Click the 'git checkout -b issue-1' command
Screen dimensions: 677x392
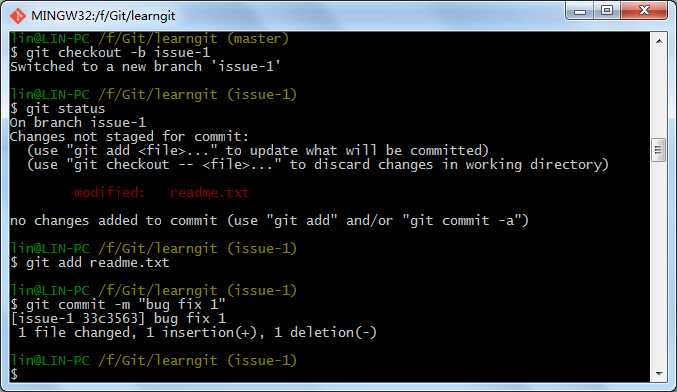click(x=118, y=53)
